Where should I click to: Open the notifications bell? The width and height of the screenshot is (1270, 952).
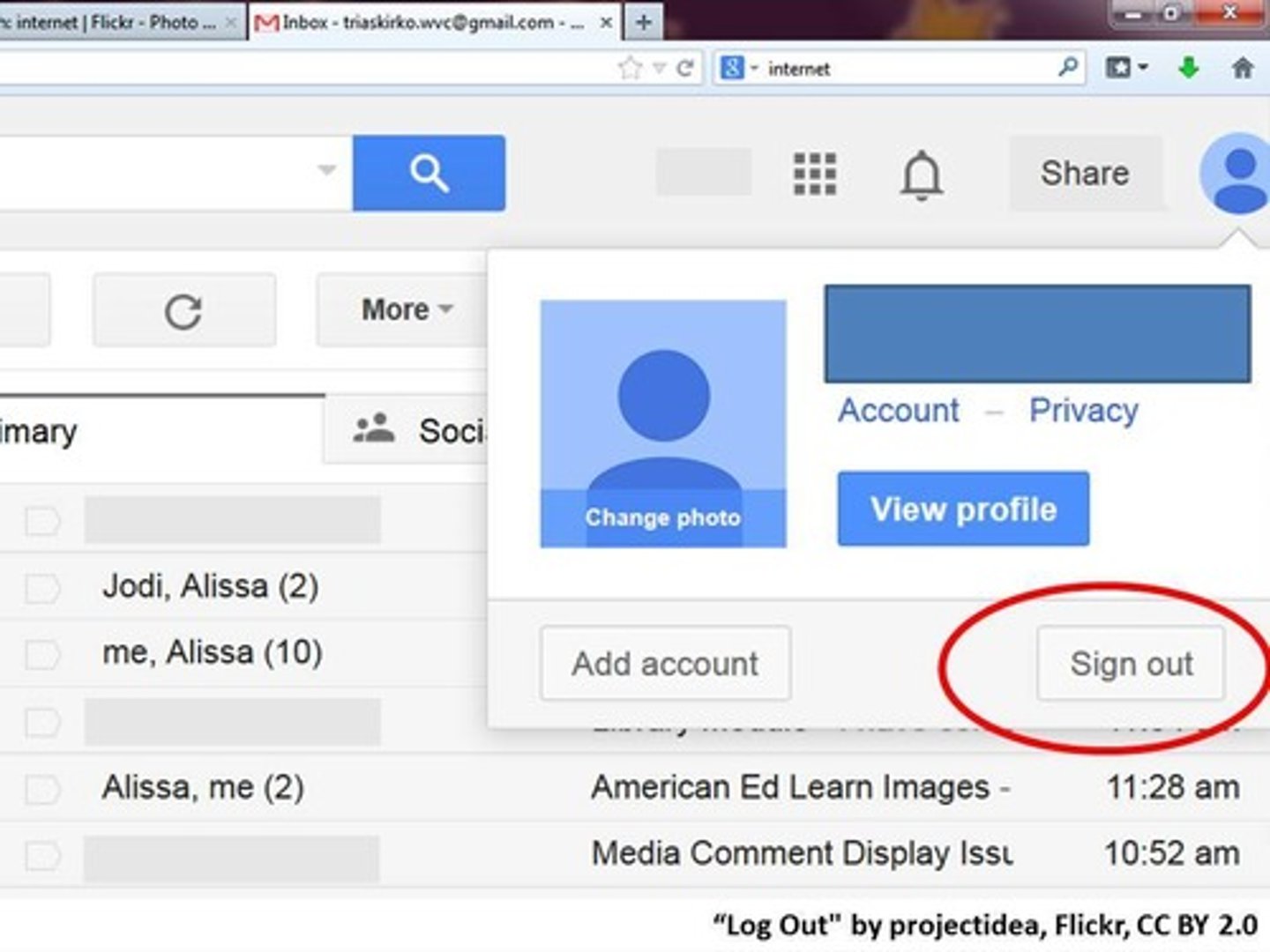pyautogui.click(x=921, y=175)
